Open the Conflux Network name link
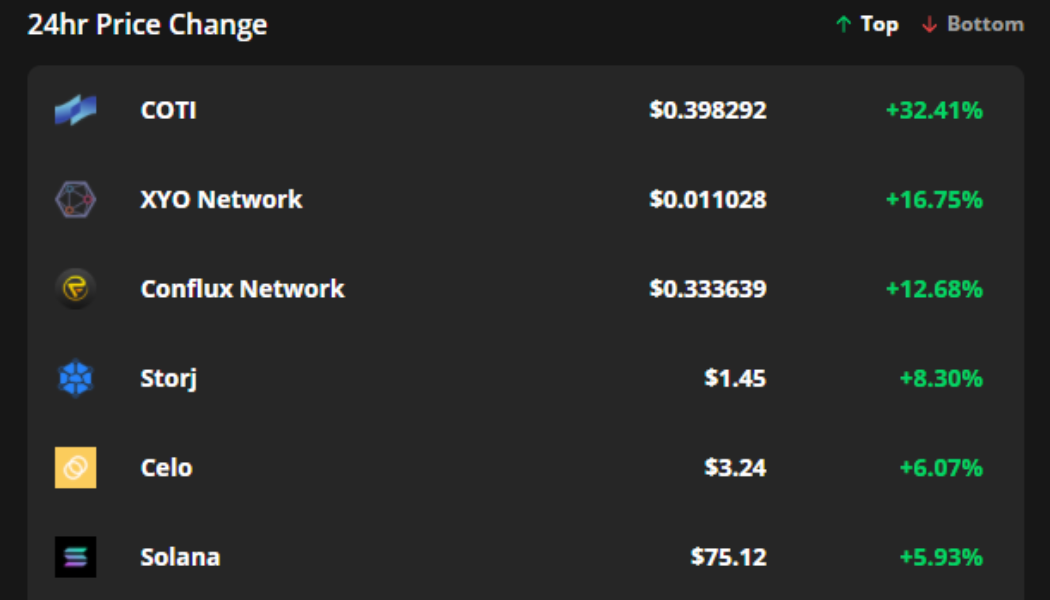Screen dimensions: 1050x600 tap(242, 289)
